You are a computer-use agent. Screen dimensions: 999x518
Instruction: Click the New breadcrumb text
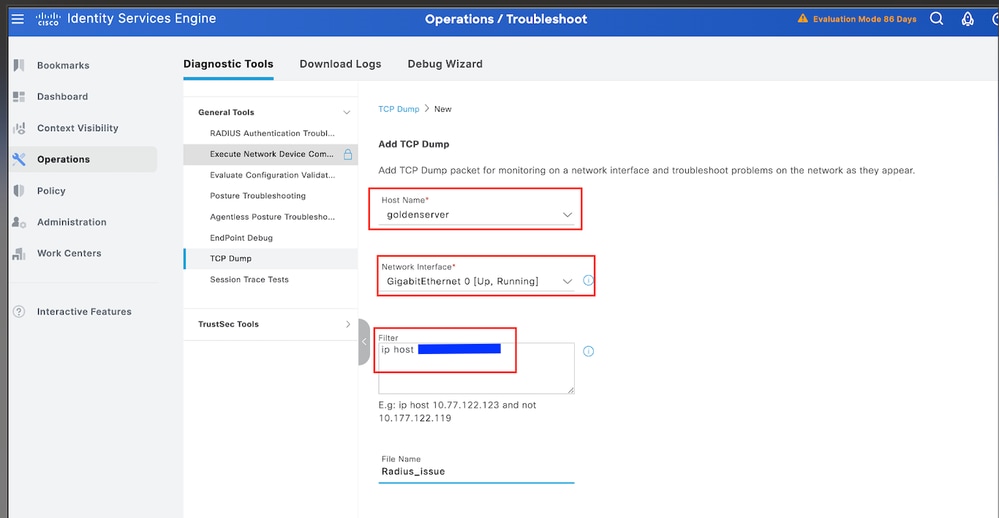tap(443, 109)
